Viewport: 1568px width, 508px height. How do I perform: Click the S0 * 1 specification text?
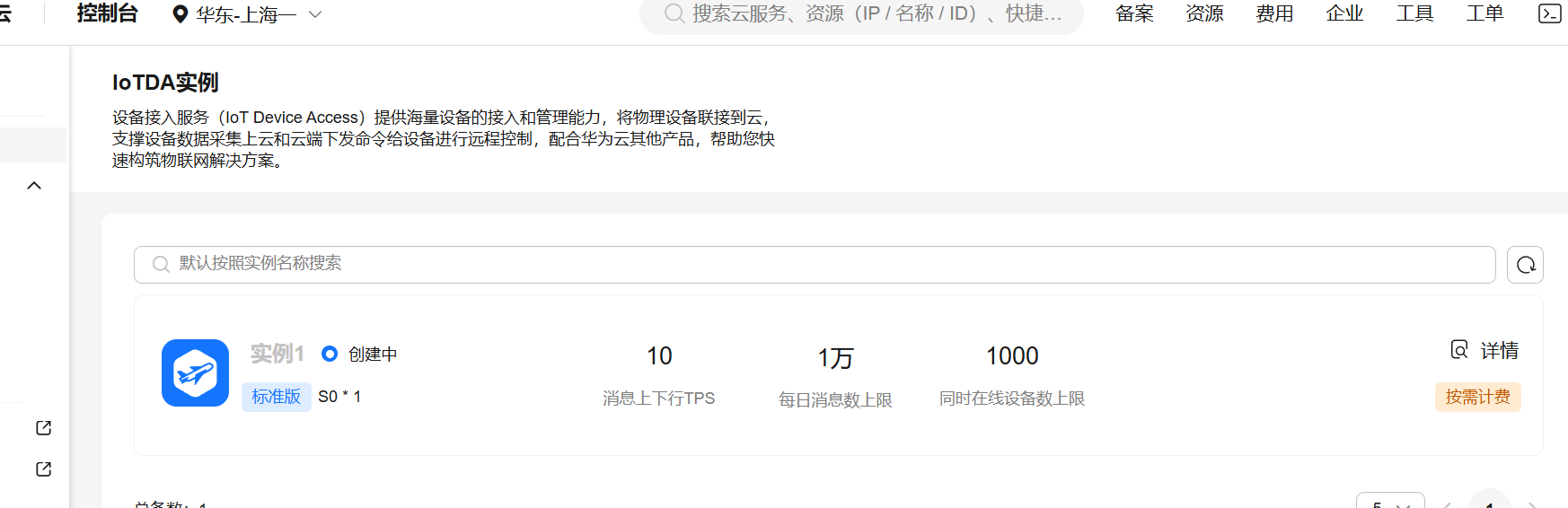click(x=339, y=397)
